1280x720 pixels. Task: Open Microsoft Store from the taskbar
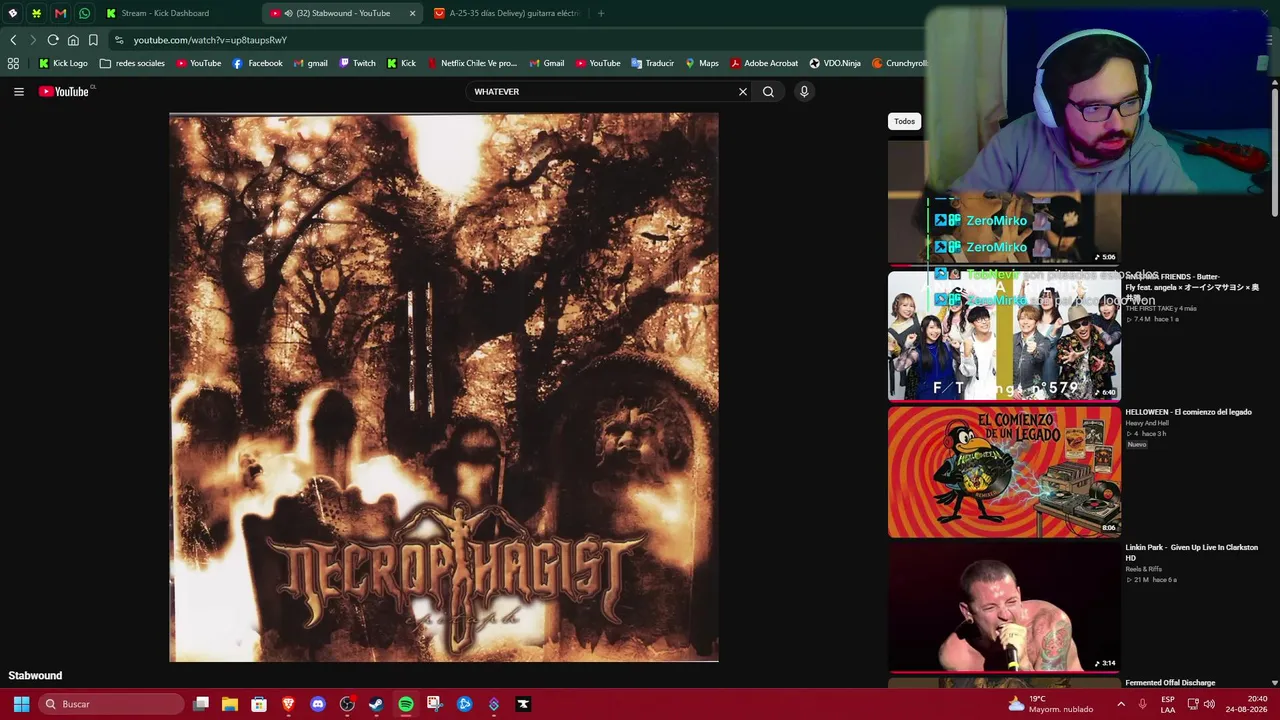point(259,704)
